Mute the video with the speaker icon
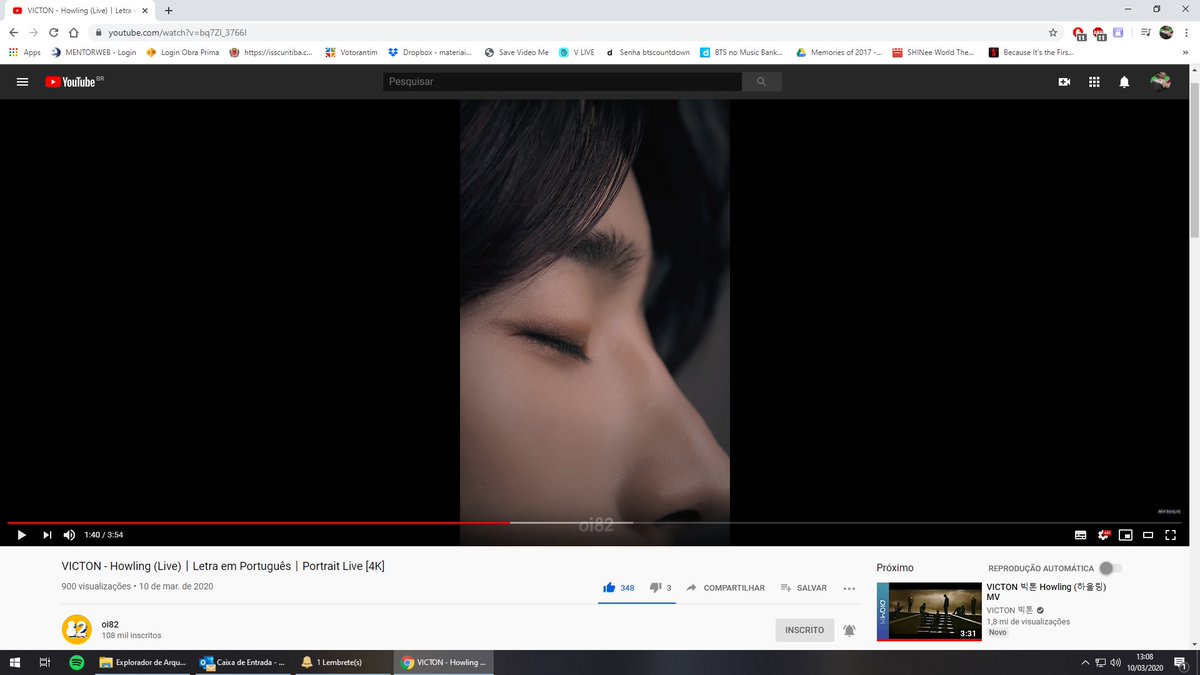The image size is (1200, 675). point(69,535)
